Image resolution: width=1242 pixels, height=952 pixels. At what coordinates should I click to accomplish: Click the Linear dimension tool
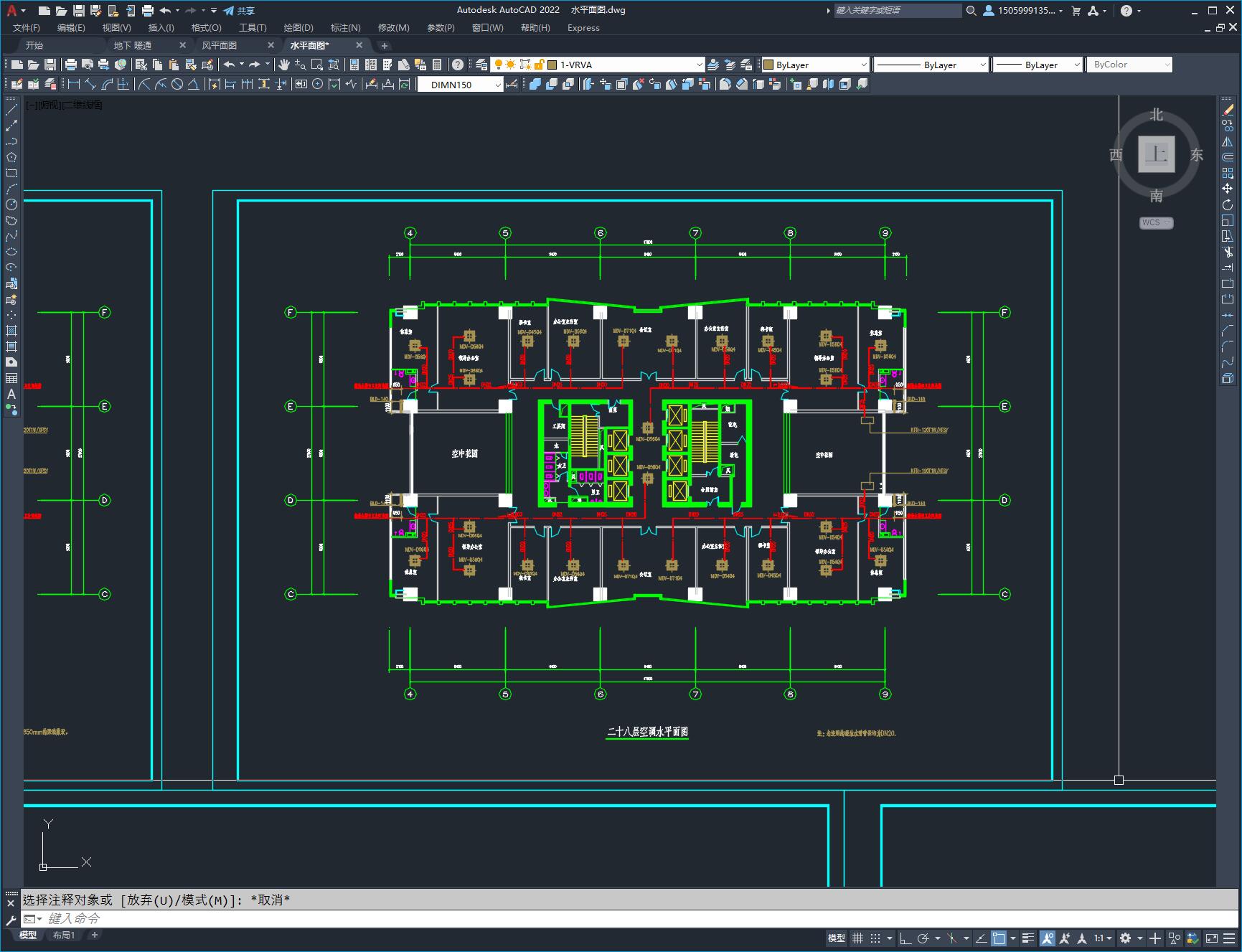click(x=73, y=84)
